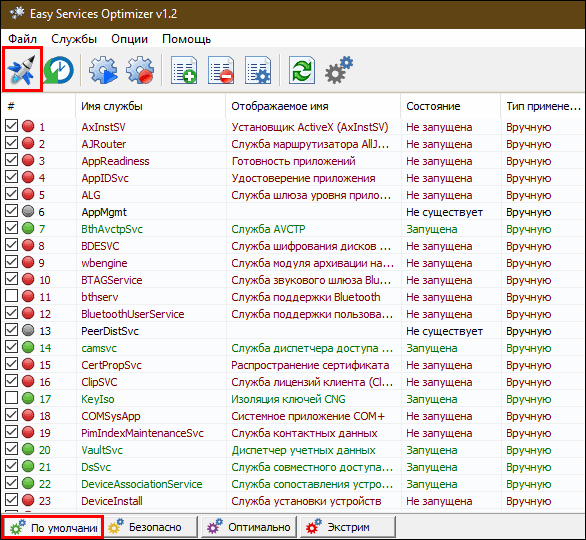Click the remove service list icon
The height and width of the screenshot is (540, 586).
click(x=221, y=70)
